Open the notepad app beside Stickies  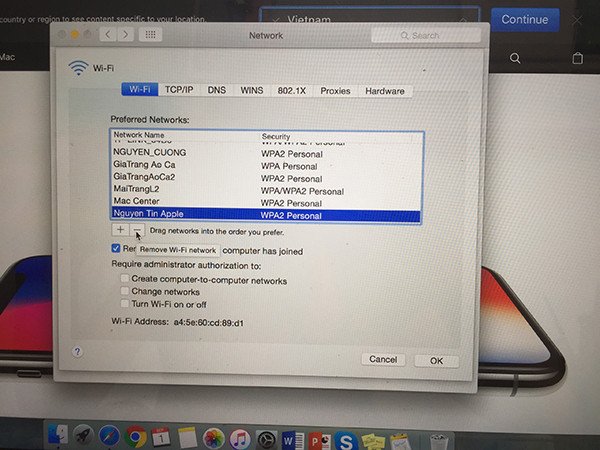[x=400, y=442]
